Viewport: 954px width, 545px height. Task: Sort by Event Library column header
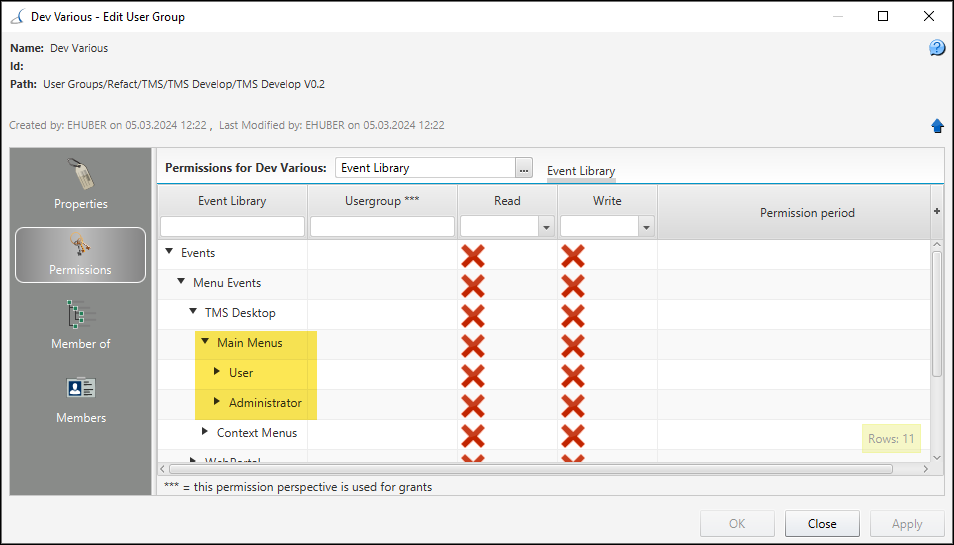pyautogui.click(x=232, y=201)
